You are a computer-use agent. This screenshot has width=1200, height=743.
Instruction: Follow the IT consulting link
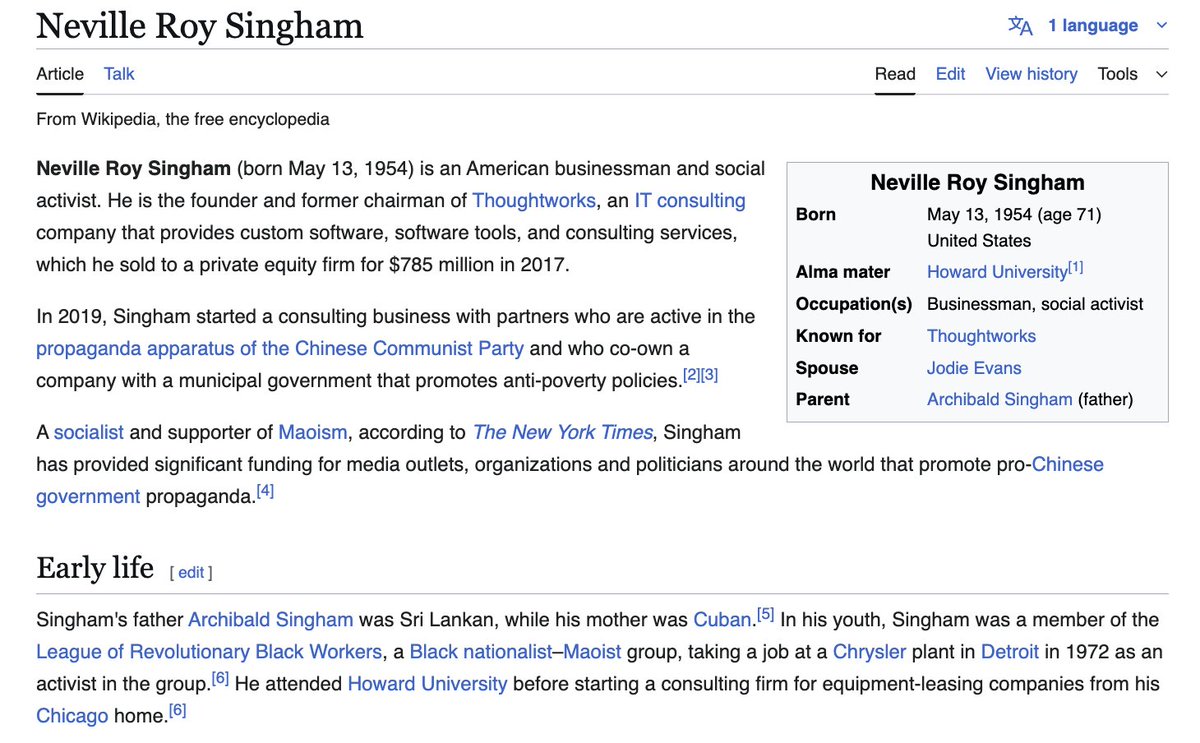690,200
